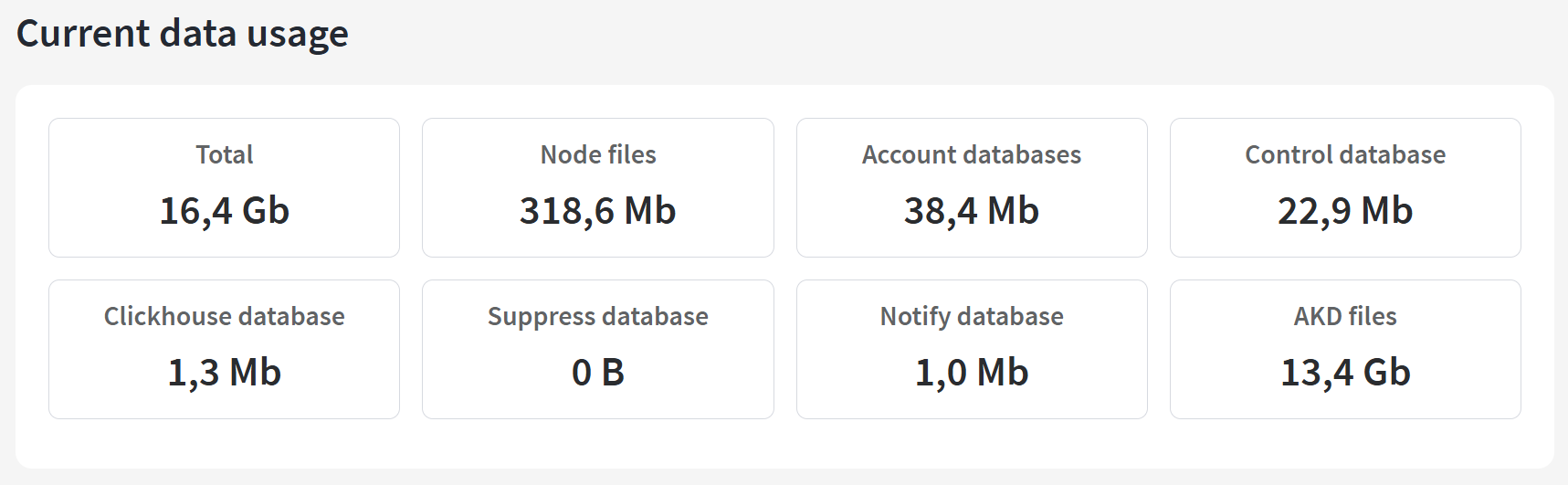Click the Node files label
Screen dimensions: 1568x485
(x=597, y=154)
